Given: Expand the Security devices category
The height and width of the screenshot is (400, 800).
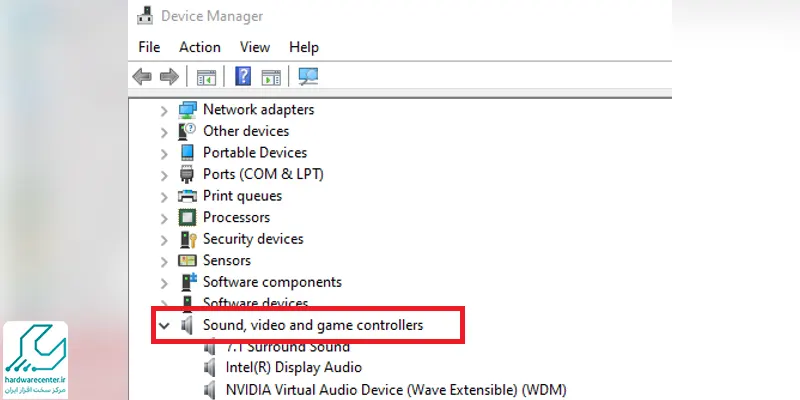Looking at the screenshot, I should (x=164, y=240).
